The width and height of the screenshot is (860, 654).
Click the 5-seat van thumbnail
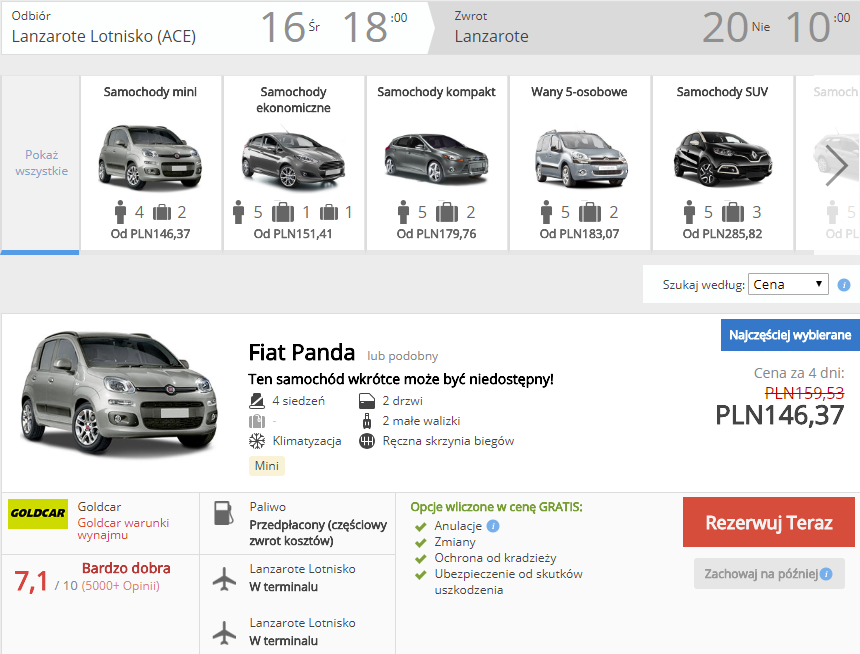coord(580,159)
